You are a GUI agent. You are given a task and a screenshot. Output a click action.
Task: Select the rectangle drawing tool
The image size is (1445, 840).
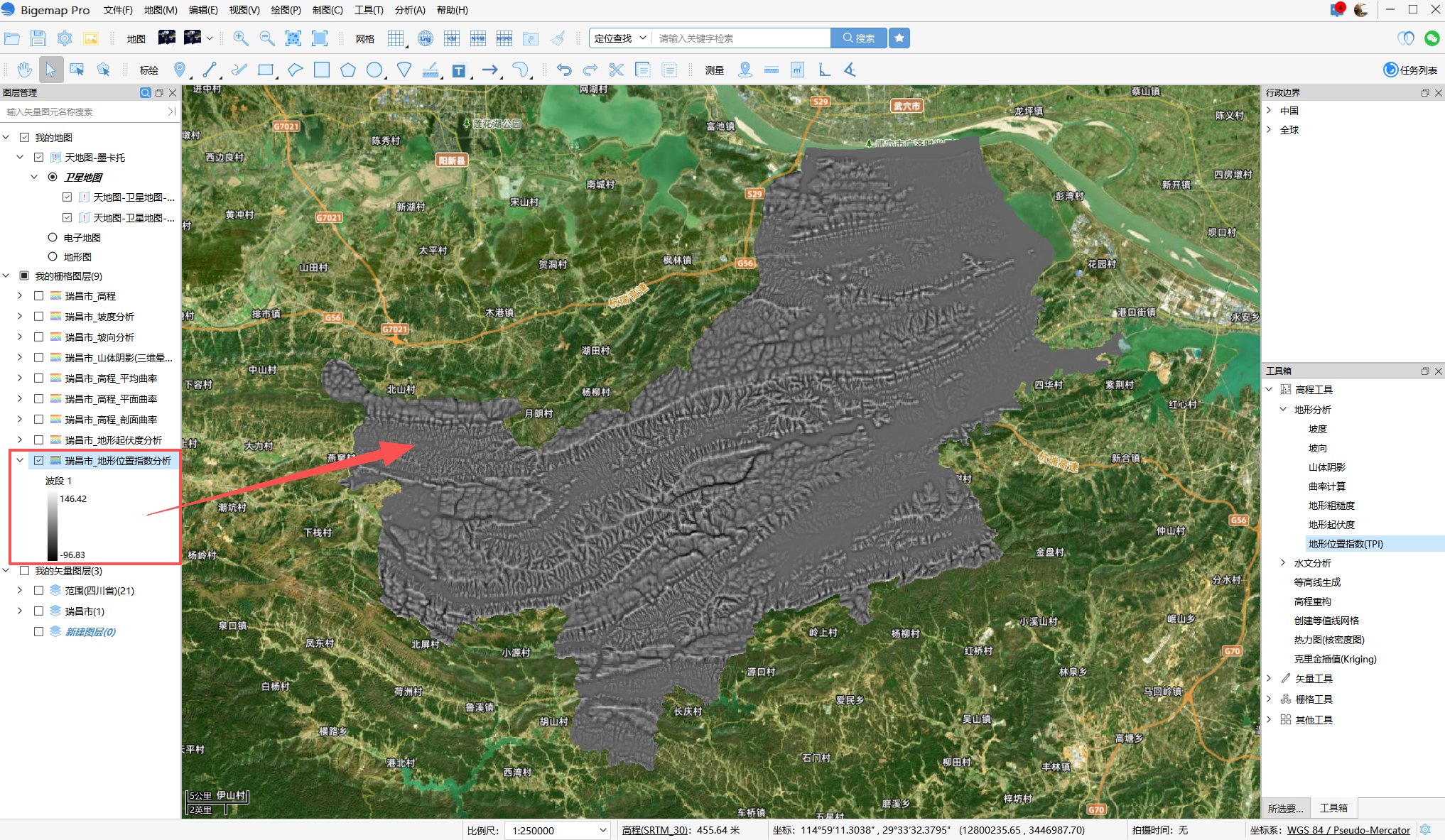[266, 70]
